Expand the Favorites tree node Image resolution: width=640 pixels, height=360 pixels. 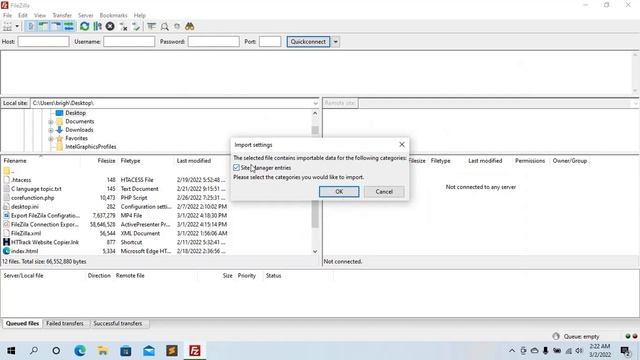coord(51,139)
